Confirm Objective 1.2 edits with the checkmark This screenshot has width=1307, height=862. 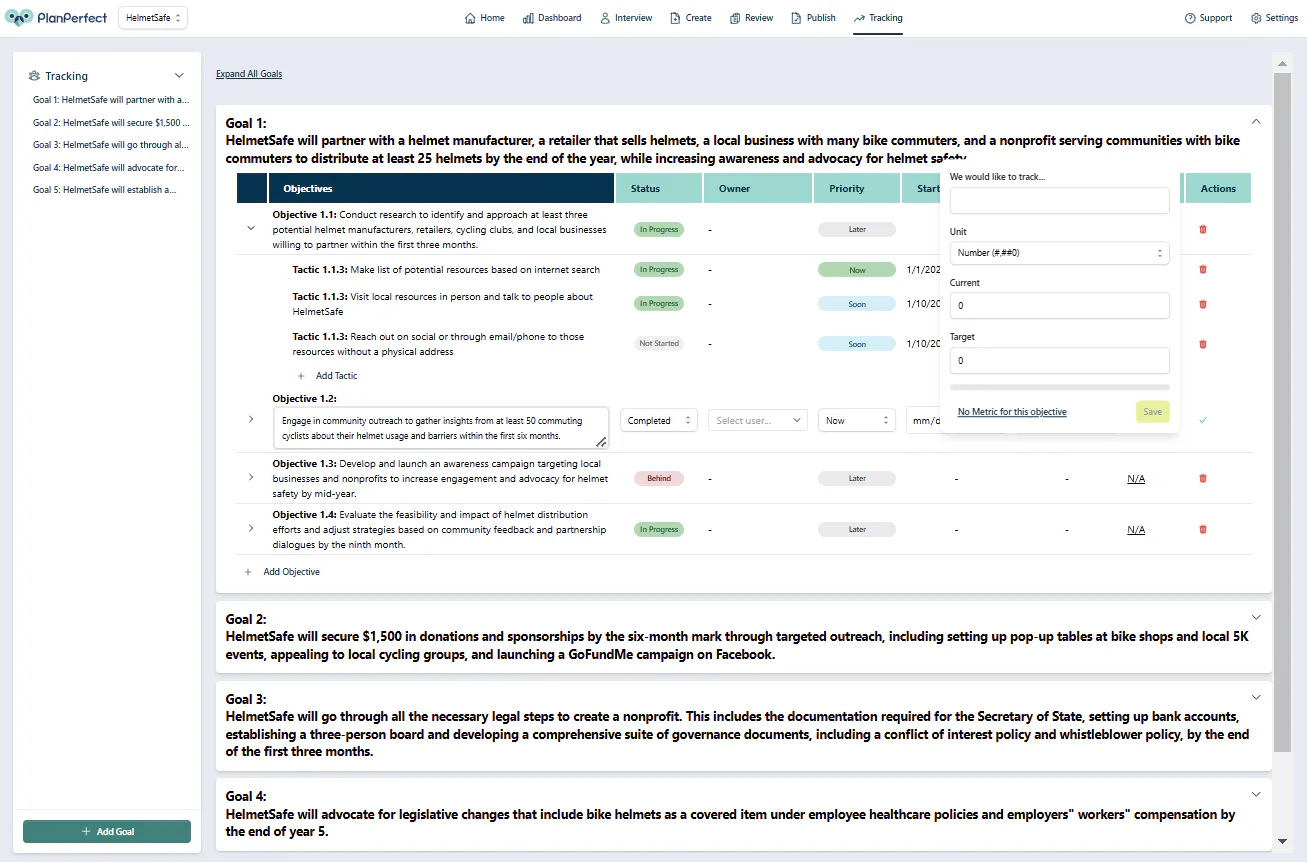click(x=1203, y=420)
